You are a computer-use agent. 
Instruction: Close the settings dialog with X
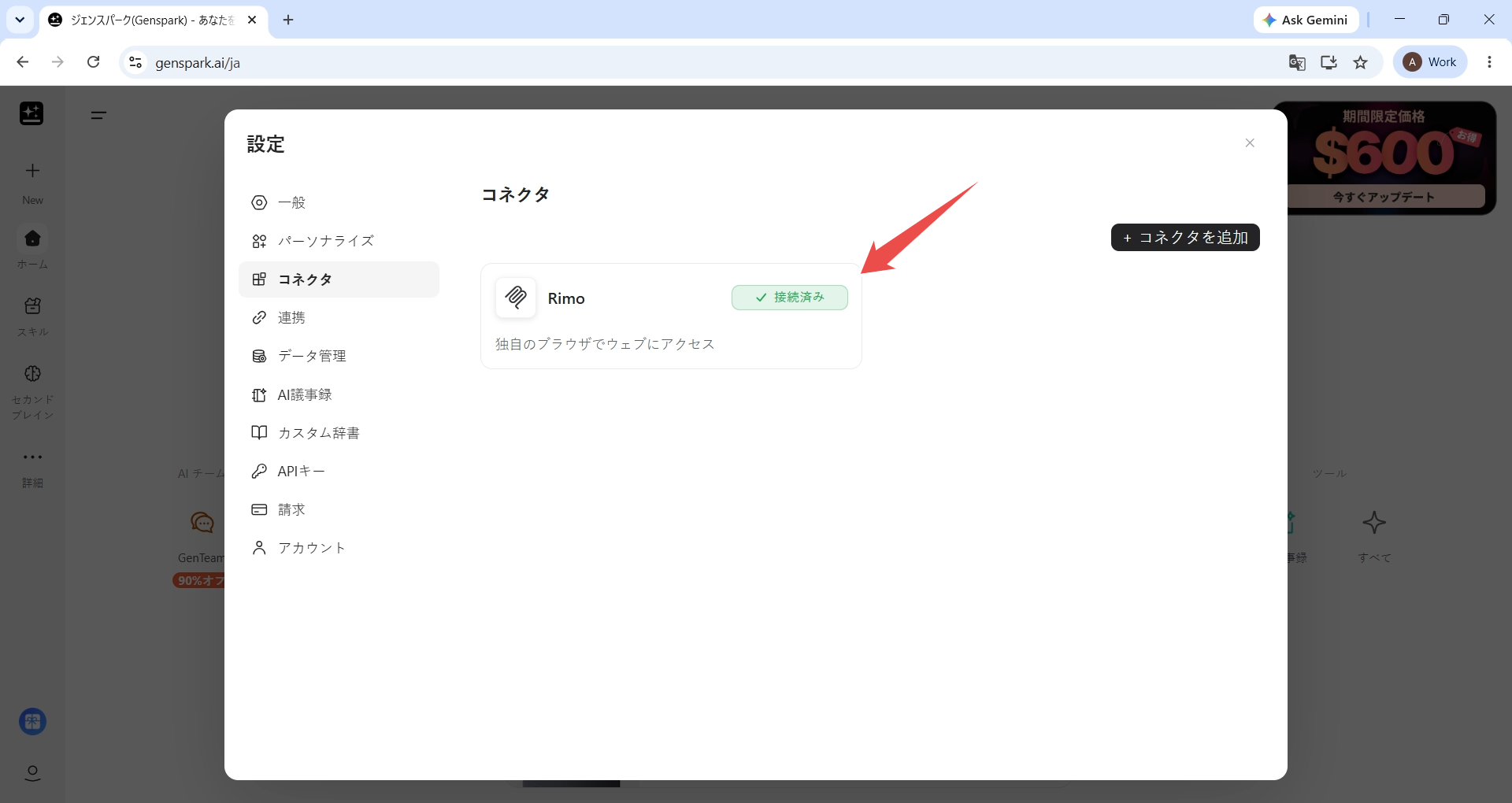(1250, 142)
